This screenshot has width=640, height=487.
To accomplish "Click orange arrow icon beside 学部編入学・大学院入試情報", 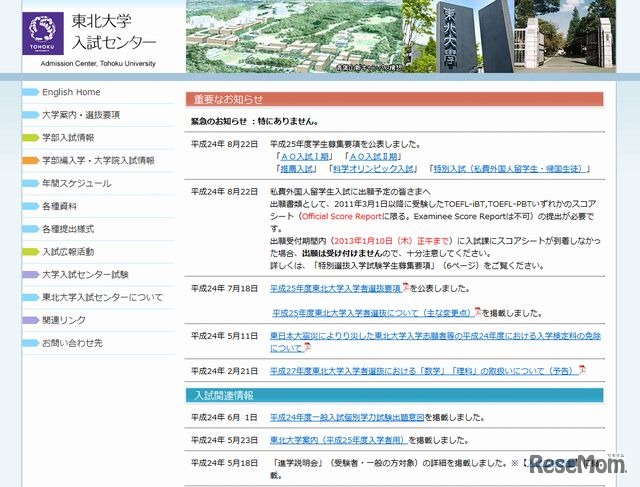I will (x=31, y=161).
